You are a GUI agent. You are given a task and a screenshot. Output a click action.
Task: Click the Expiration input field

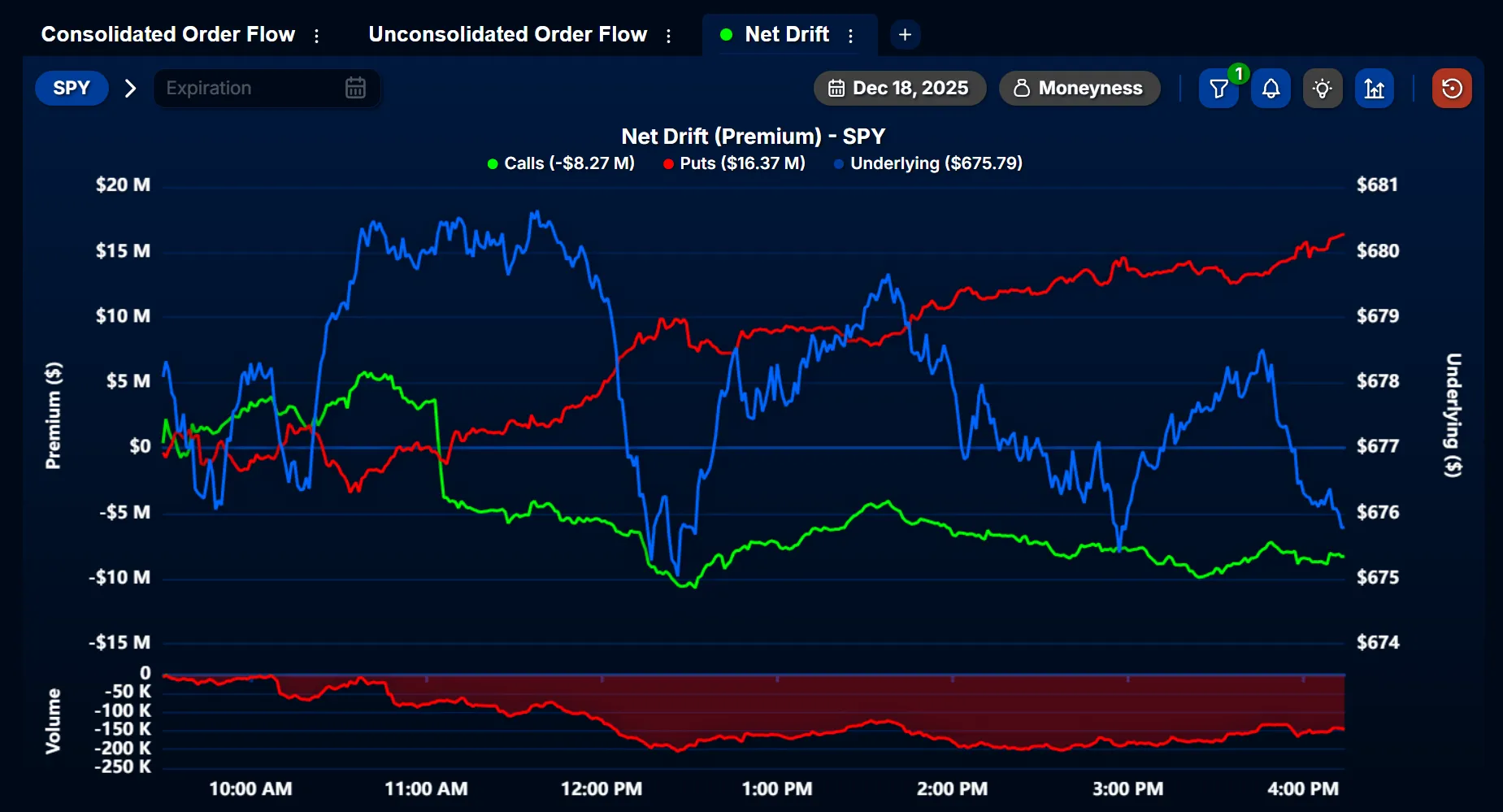tap(248, 88)
